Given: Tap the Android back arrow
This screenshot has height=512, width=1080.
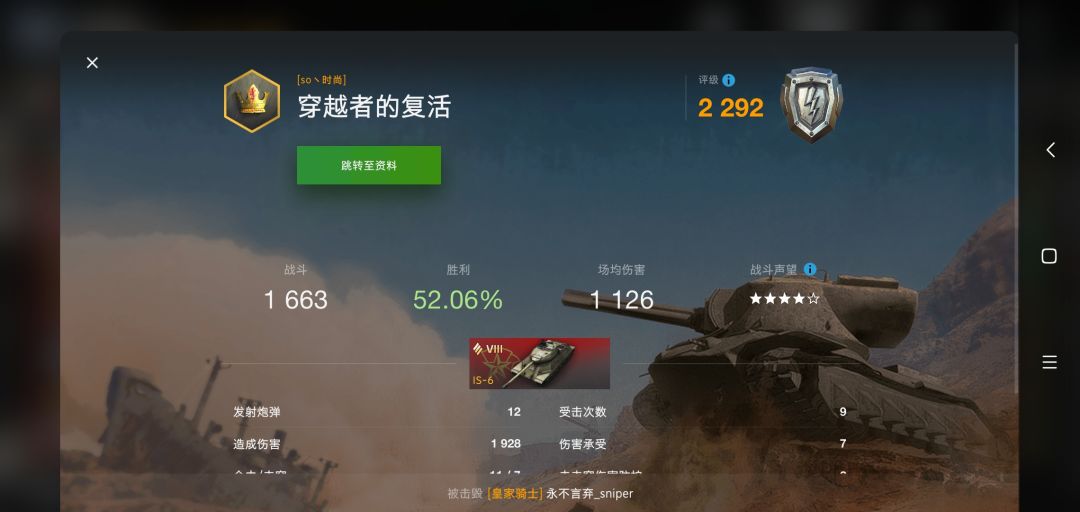Looking at the screenshot, I should click(x=1050, y=150).
